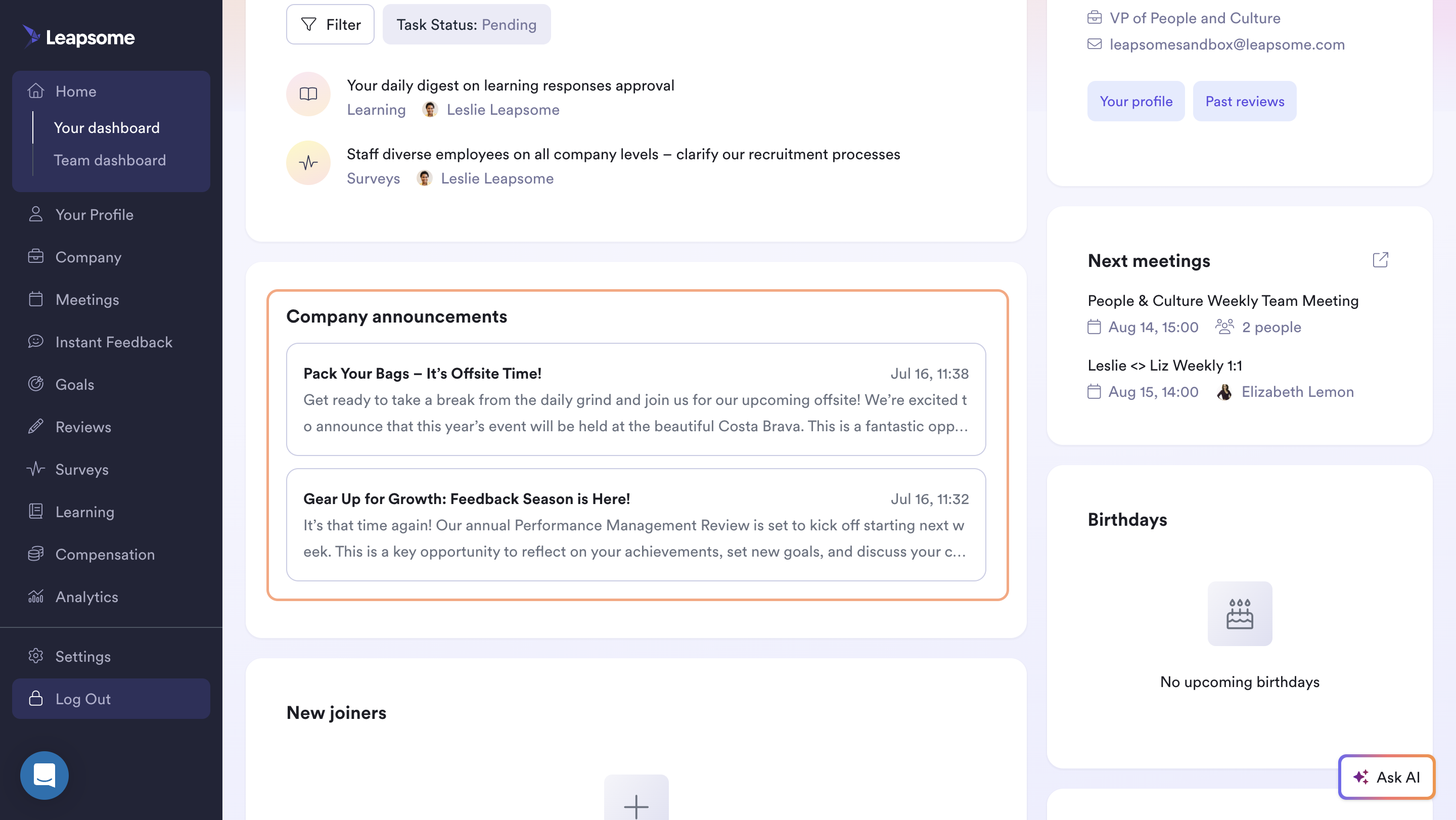Screen dimensions: 1456x820
Task: Click the Reviews pencil icon
Action: click(x=35, y=427)
